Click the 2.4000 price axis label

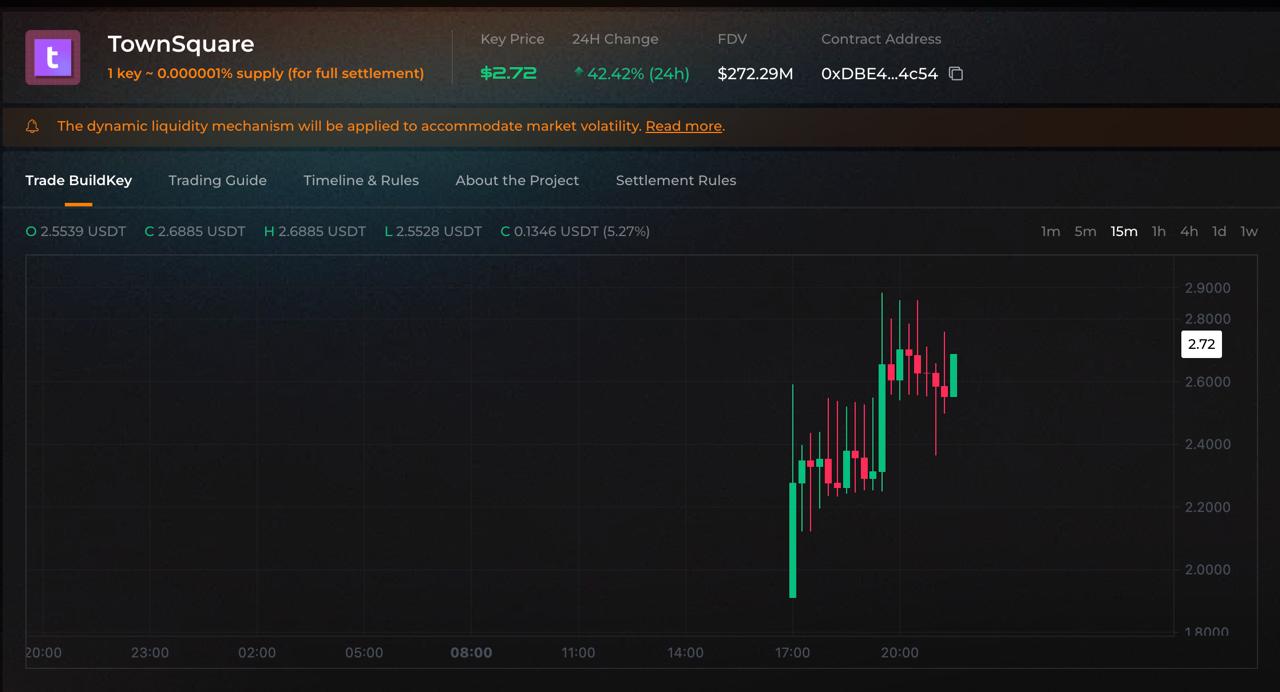(1207, 444)
